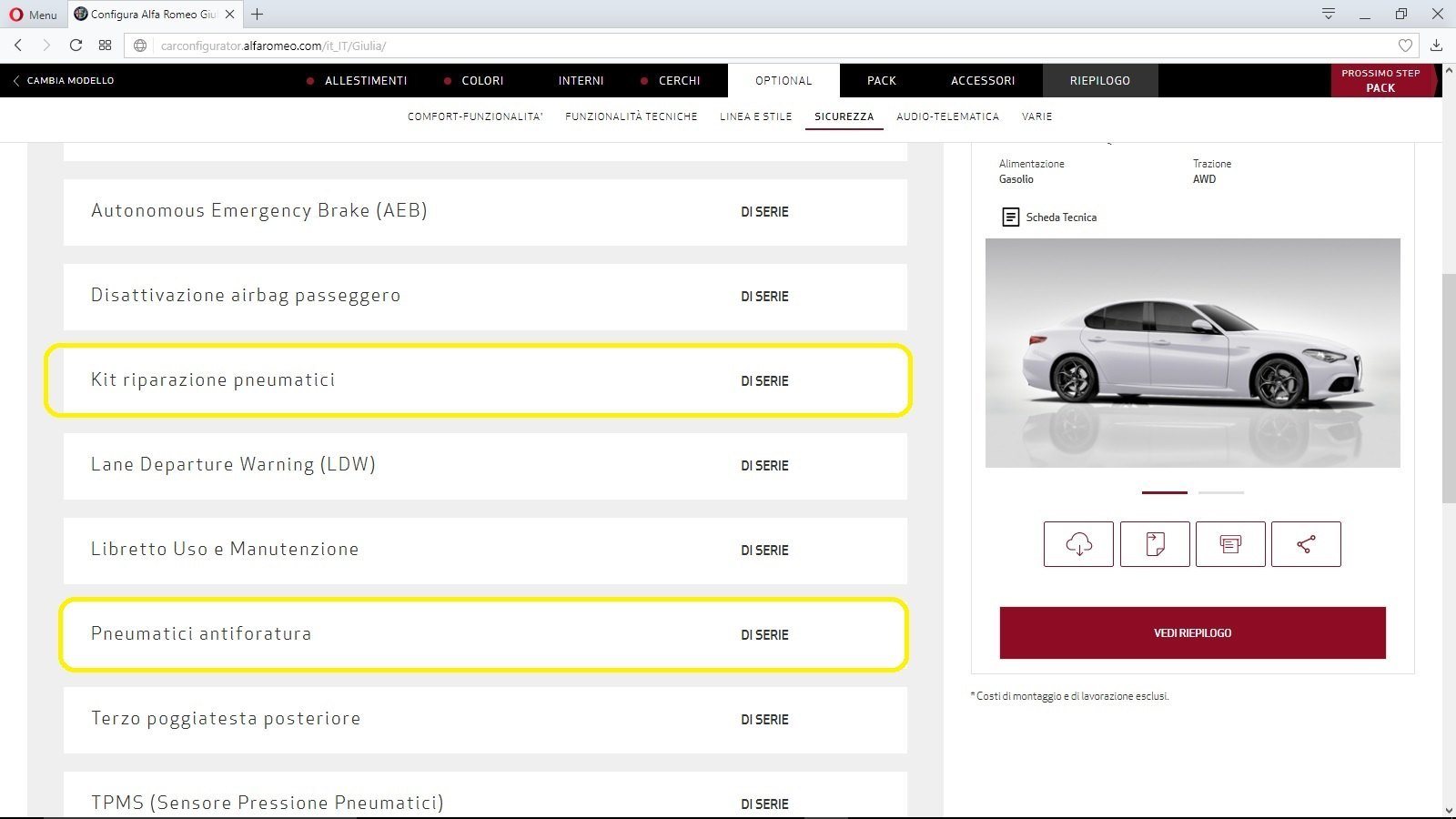Go back with browser back arrow
Image resolution: width=1456 pixels, height=819 pixels.
[17, 45]
